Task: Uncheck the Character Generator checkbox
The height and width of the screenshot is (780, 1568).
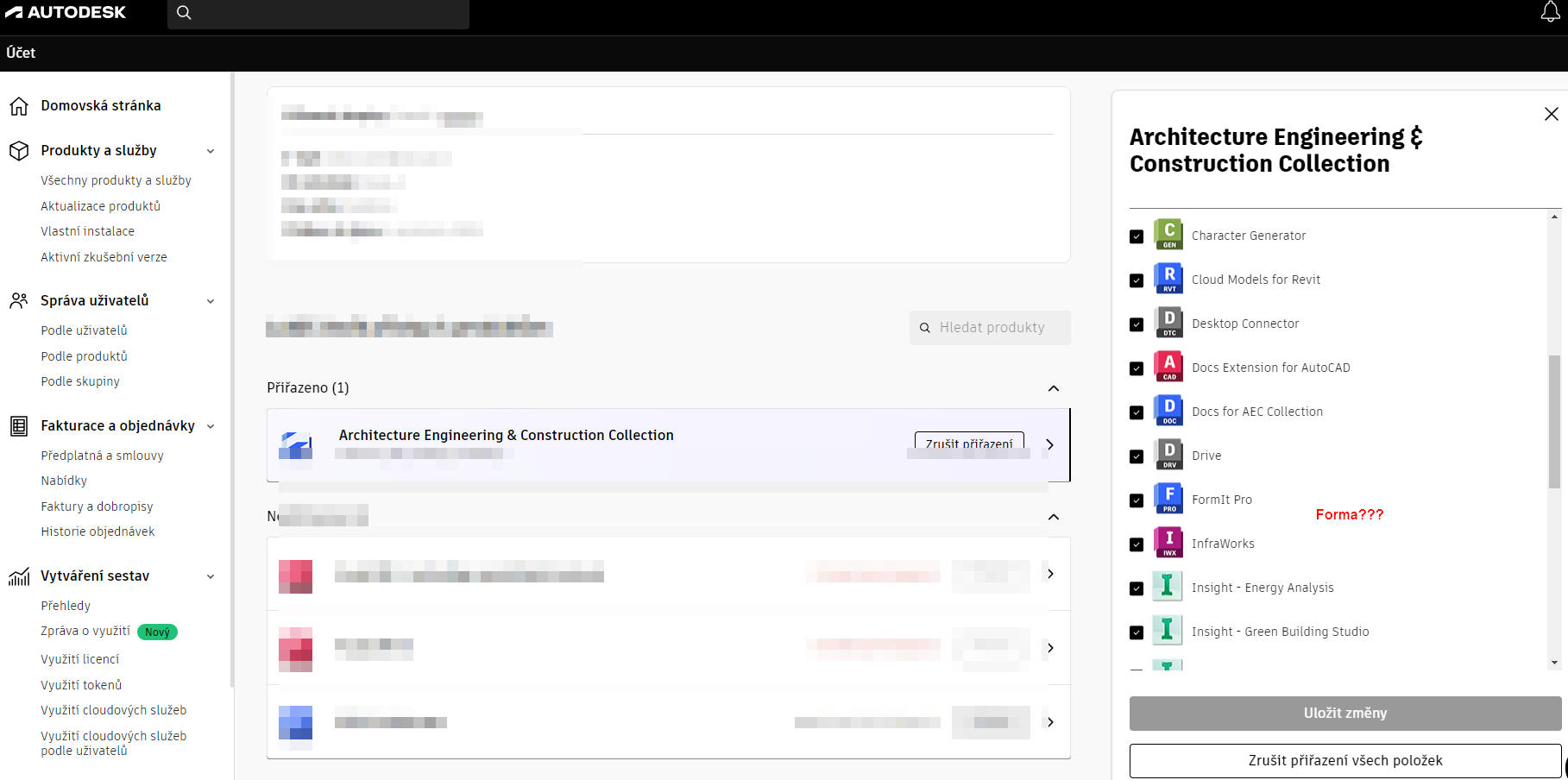Action: [x=1137, y=236]
